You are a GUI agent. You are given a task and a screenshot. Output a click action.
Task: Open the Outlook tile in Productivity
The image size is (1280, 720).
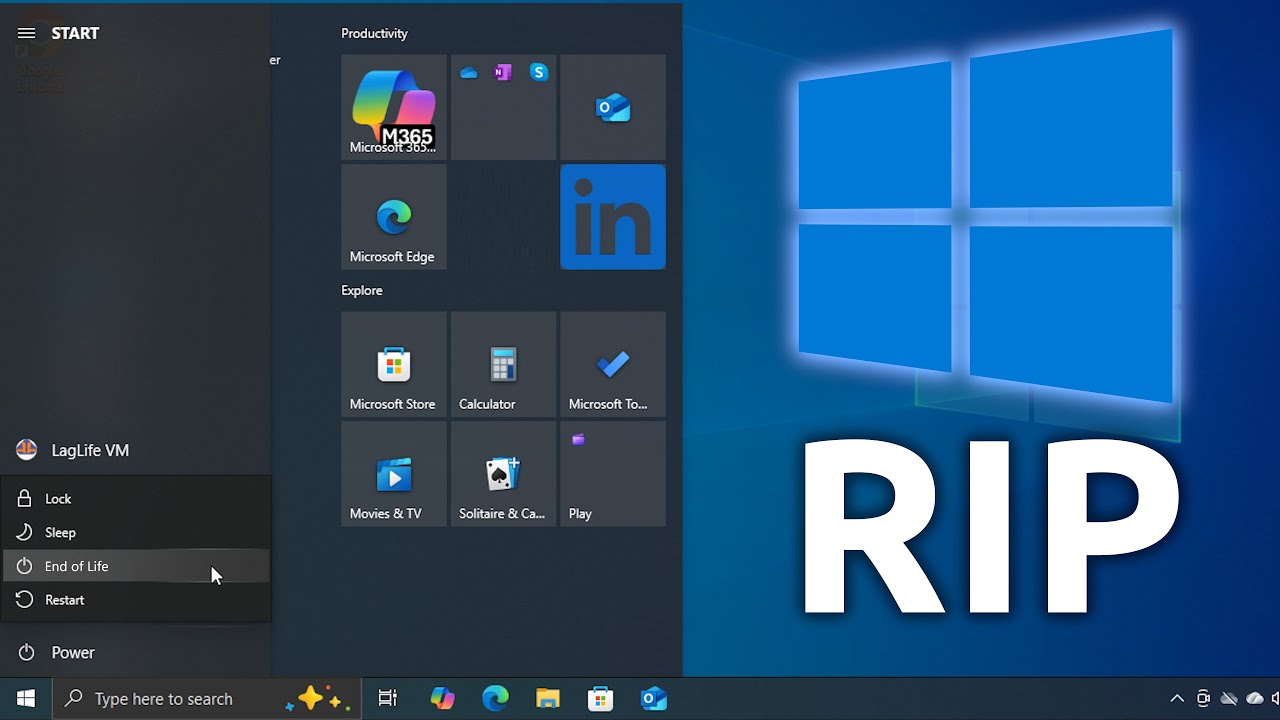point(613,107)
